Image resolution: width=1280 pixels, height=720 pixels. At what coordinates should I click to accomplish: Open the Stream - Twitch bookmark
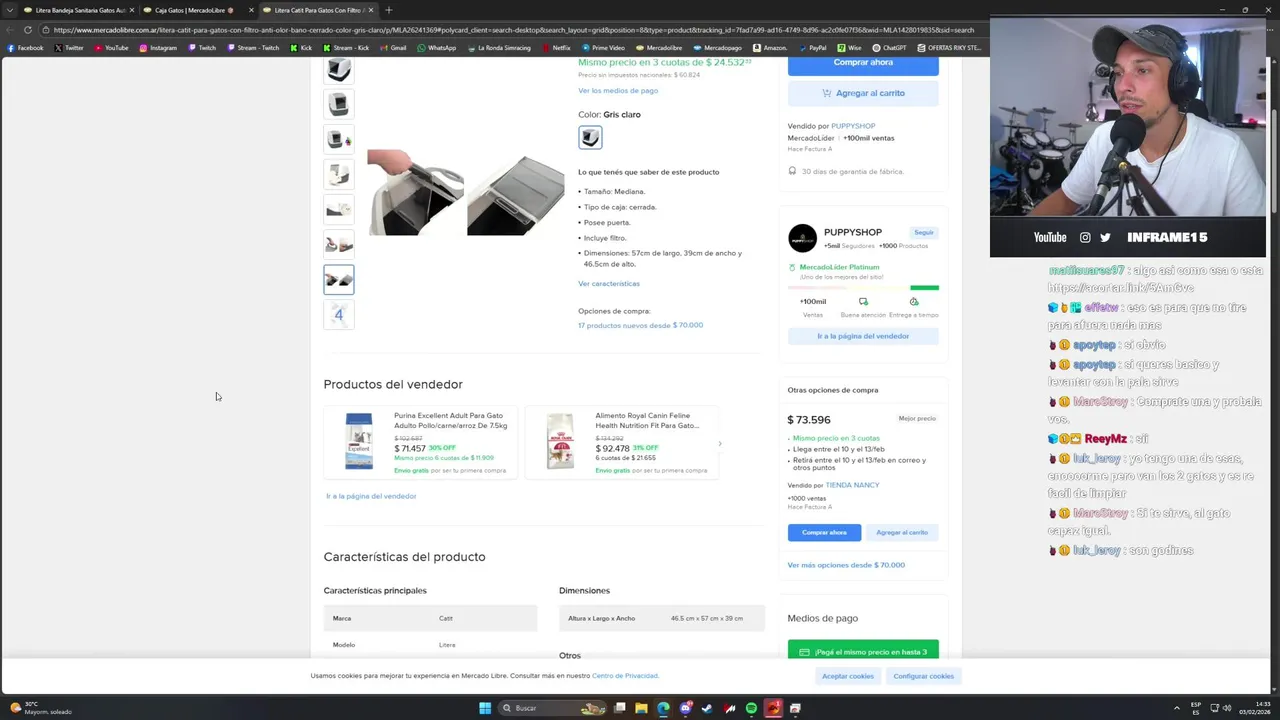point(251,48)
